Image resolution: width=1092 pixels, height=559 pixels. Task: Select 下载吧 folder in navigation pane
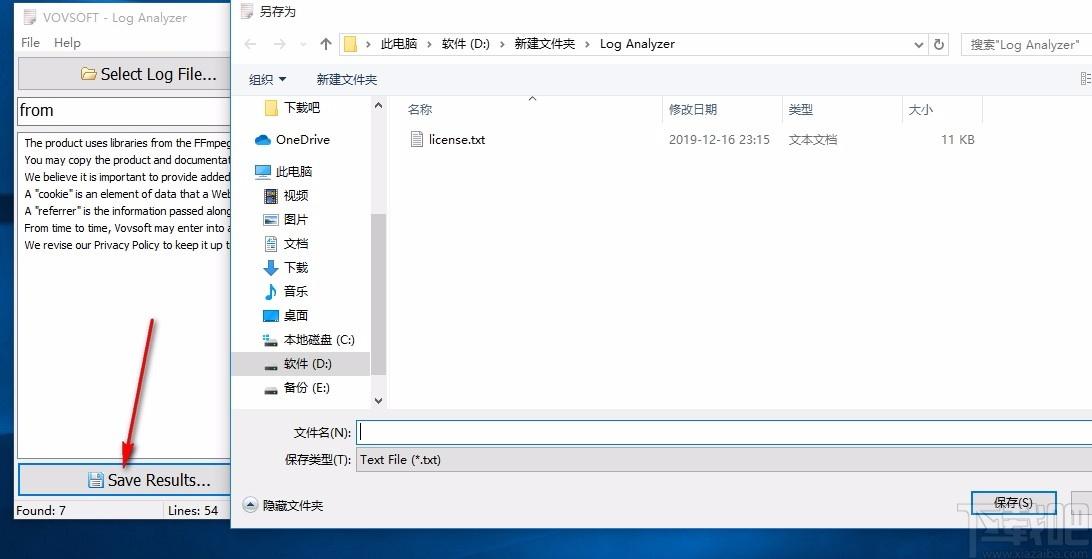tap(302, 107)
